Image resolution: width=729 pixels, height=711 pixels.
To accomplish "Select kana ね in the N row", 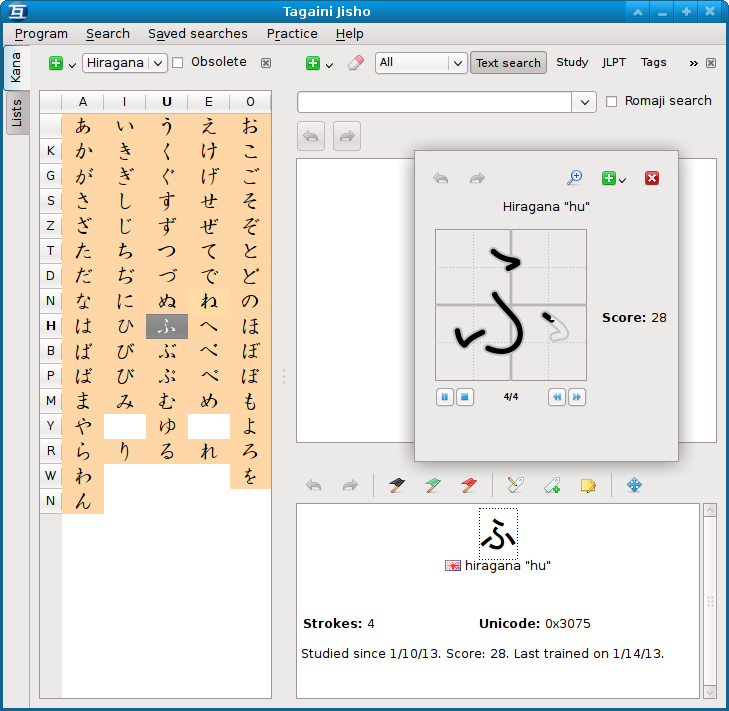I will coord(209,301).
